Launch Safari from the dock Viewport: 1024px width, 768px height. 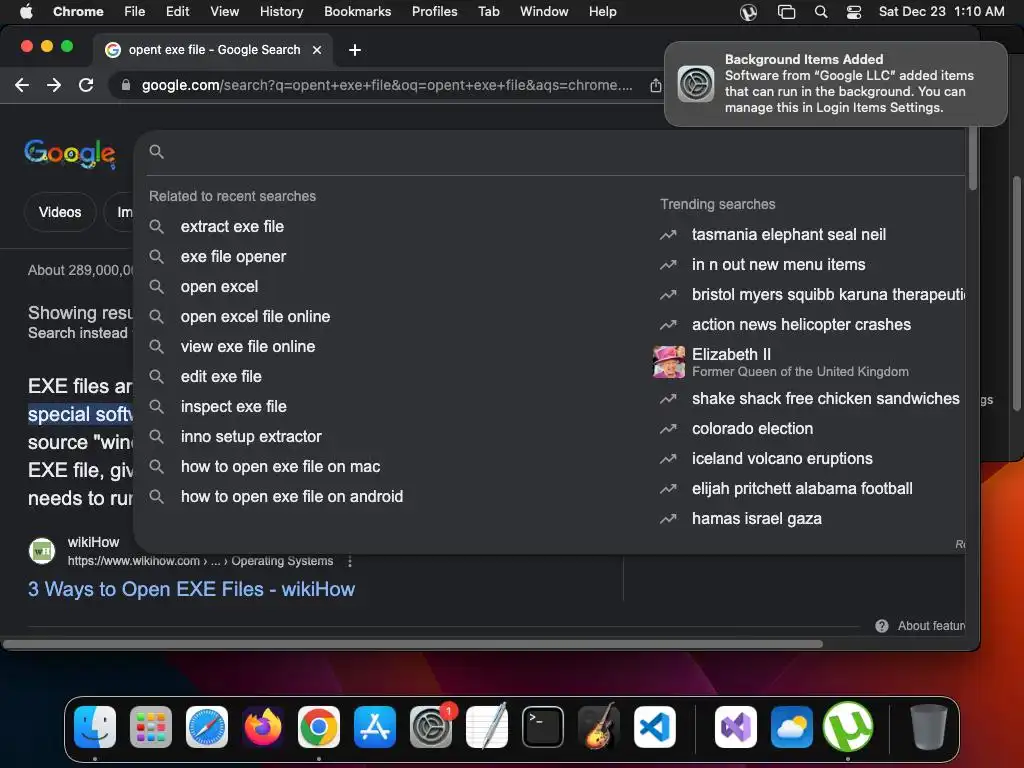tap(207, 727)
